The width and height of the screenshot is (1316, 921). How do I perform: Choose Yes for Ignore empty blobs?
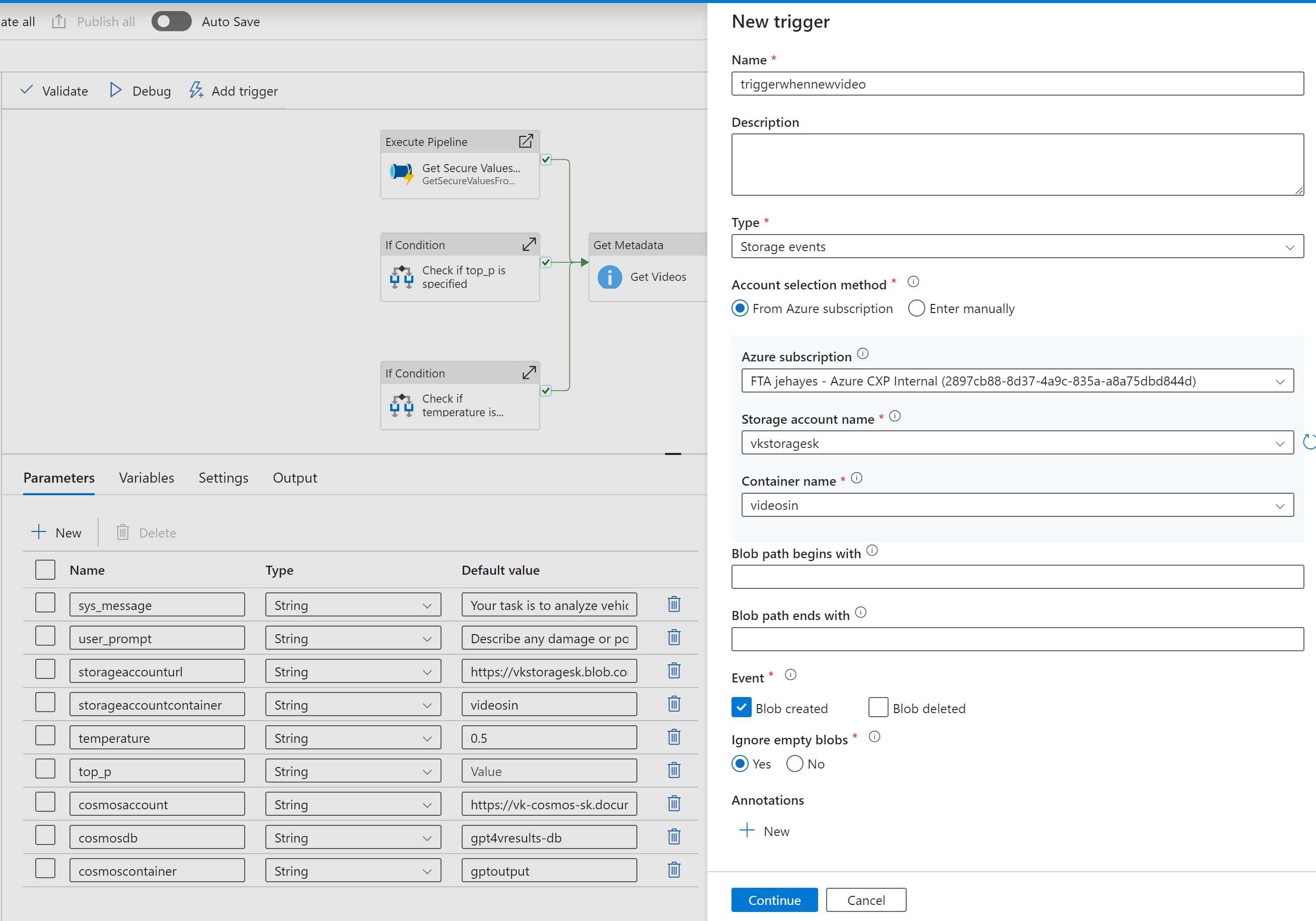(x=740, y=763)
